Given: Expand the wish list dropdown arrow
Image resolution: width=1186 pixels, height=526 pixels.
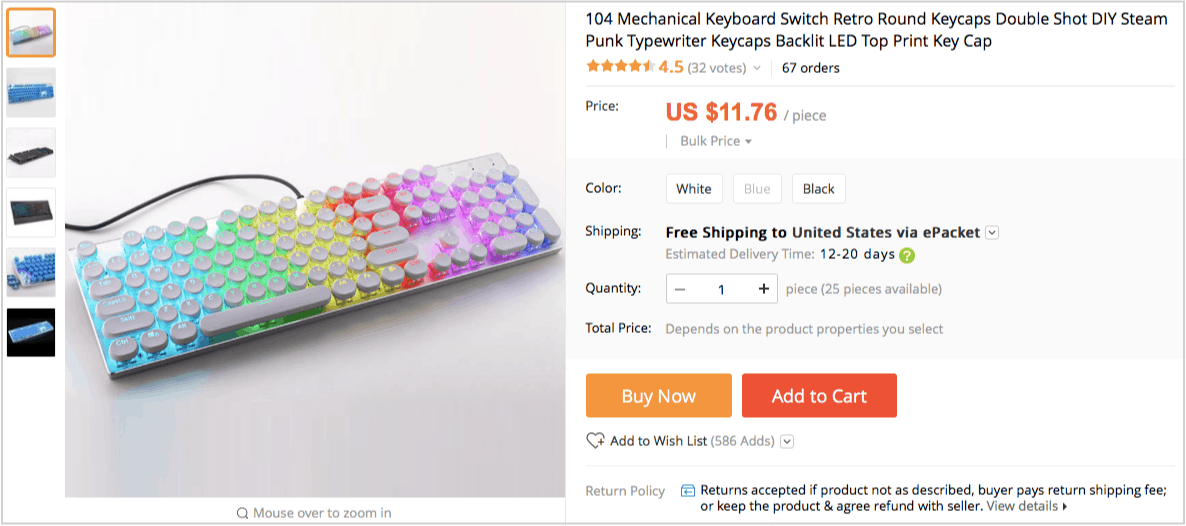Looking at the screenshot, I should click(787, 441).
